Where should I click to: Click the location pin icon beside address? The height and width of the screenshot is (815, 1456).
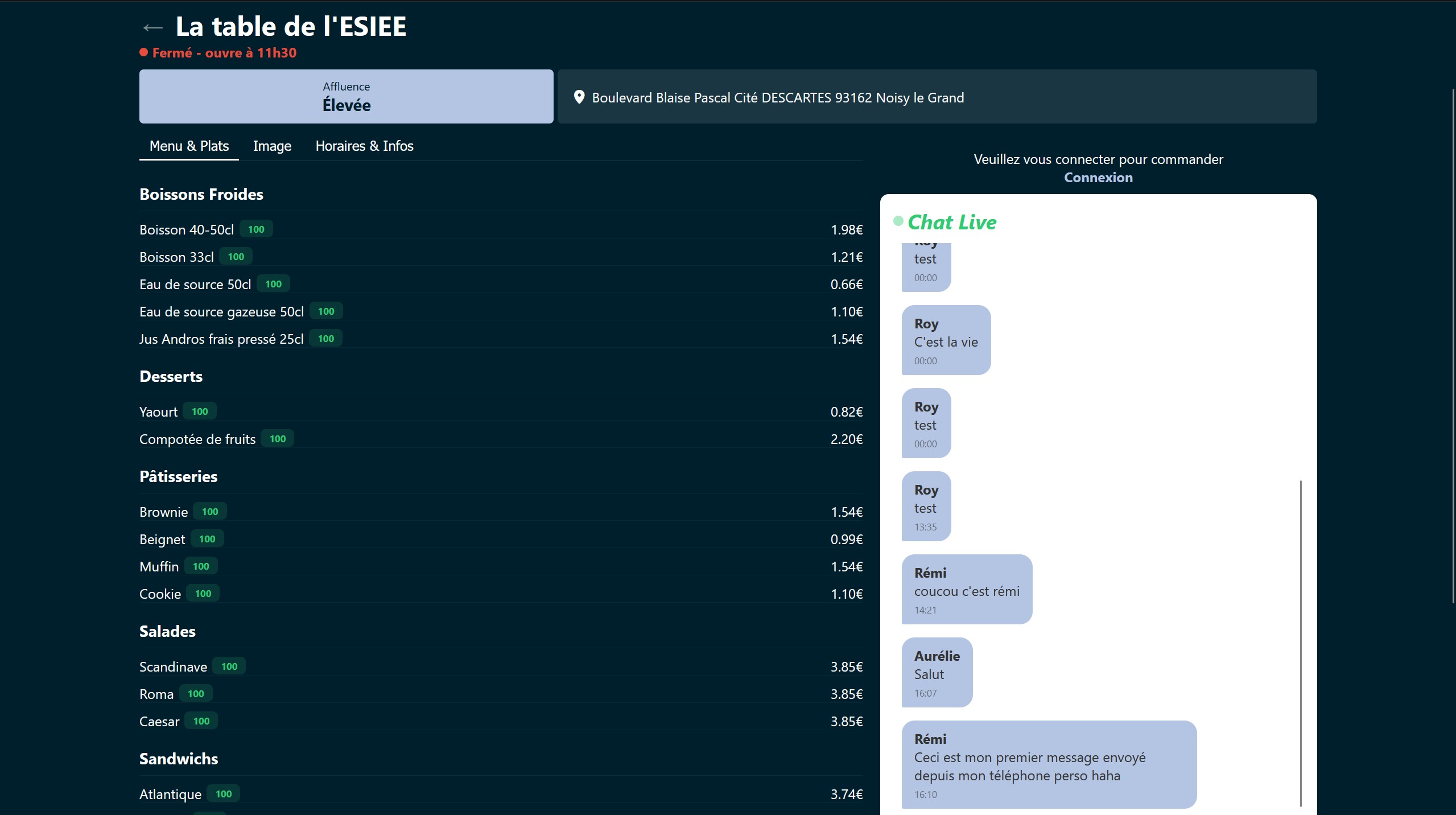579,97
